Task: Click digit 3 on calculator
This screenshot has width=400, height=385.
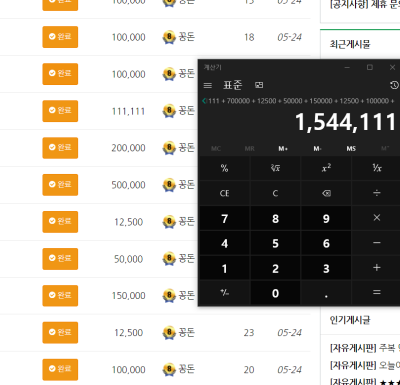Action: [326, 268]
